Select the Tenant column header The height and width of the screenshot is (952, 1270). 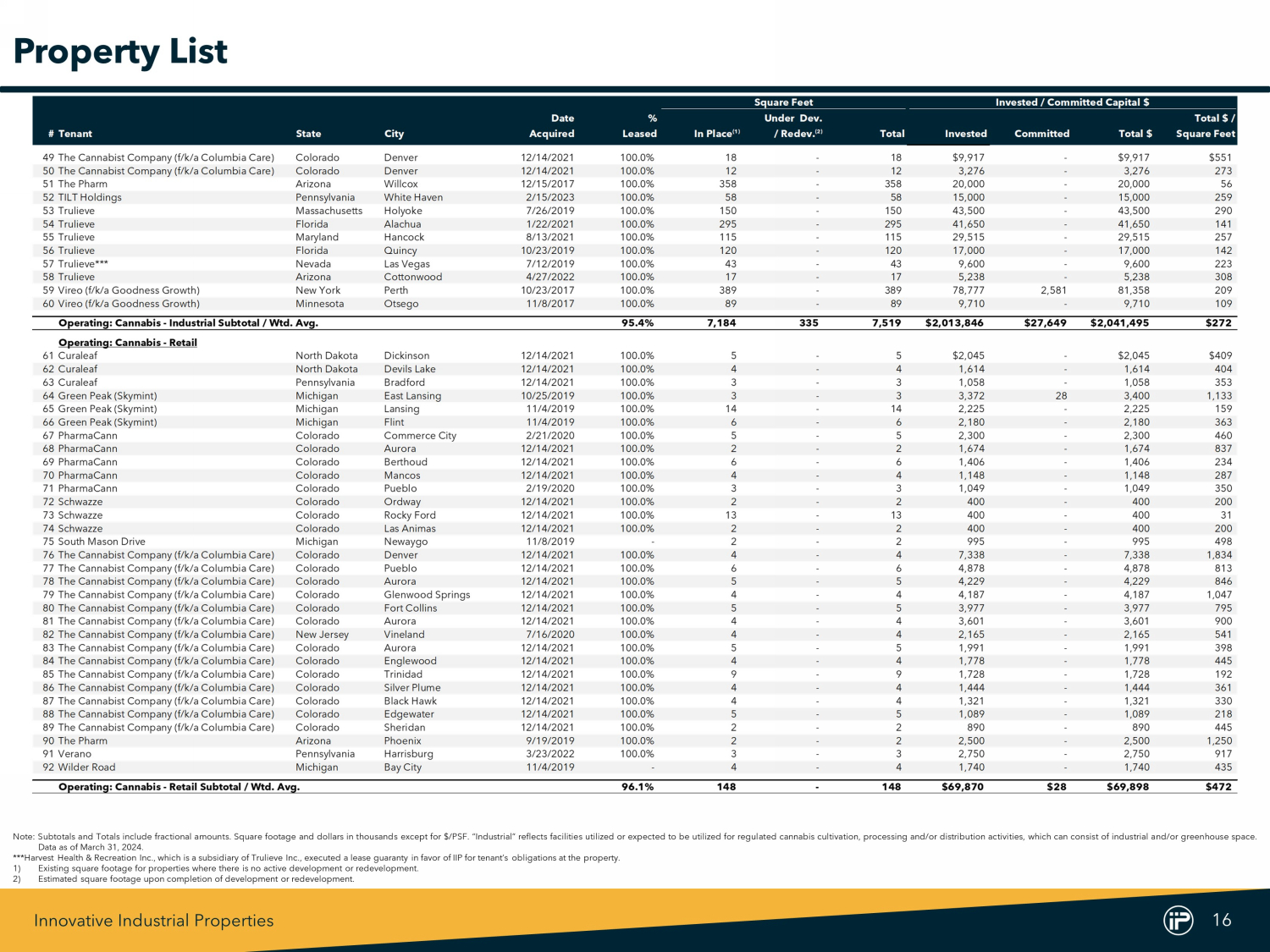(x=75, y=134)
